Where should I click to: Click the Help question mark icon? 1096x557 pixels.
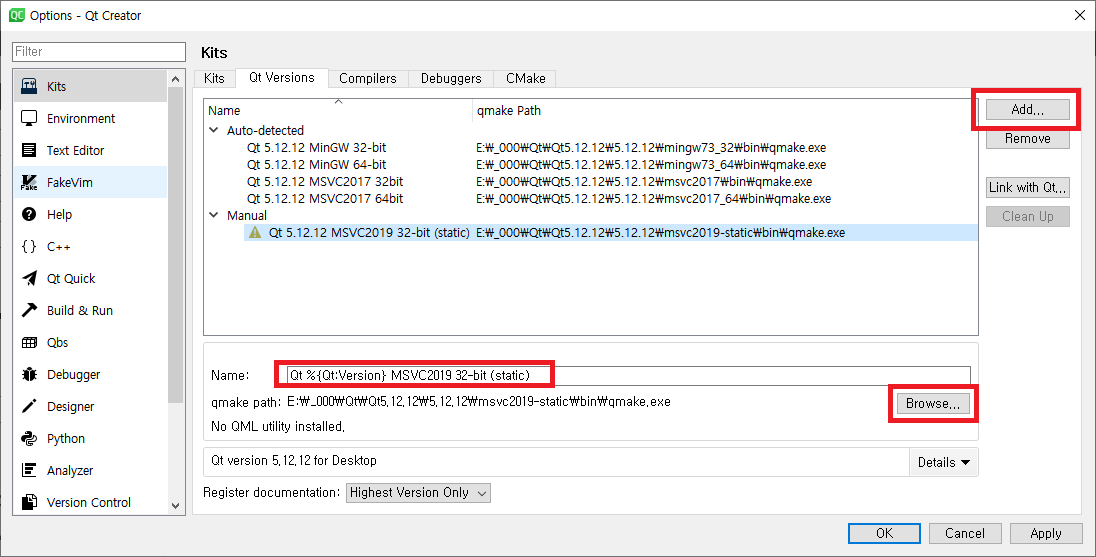tap(29, 215)
